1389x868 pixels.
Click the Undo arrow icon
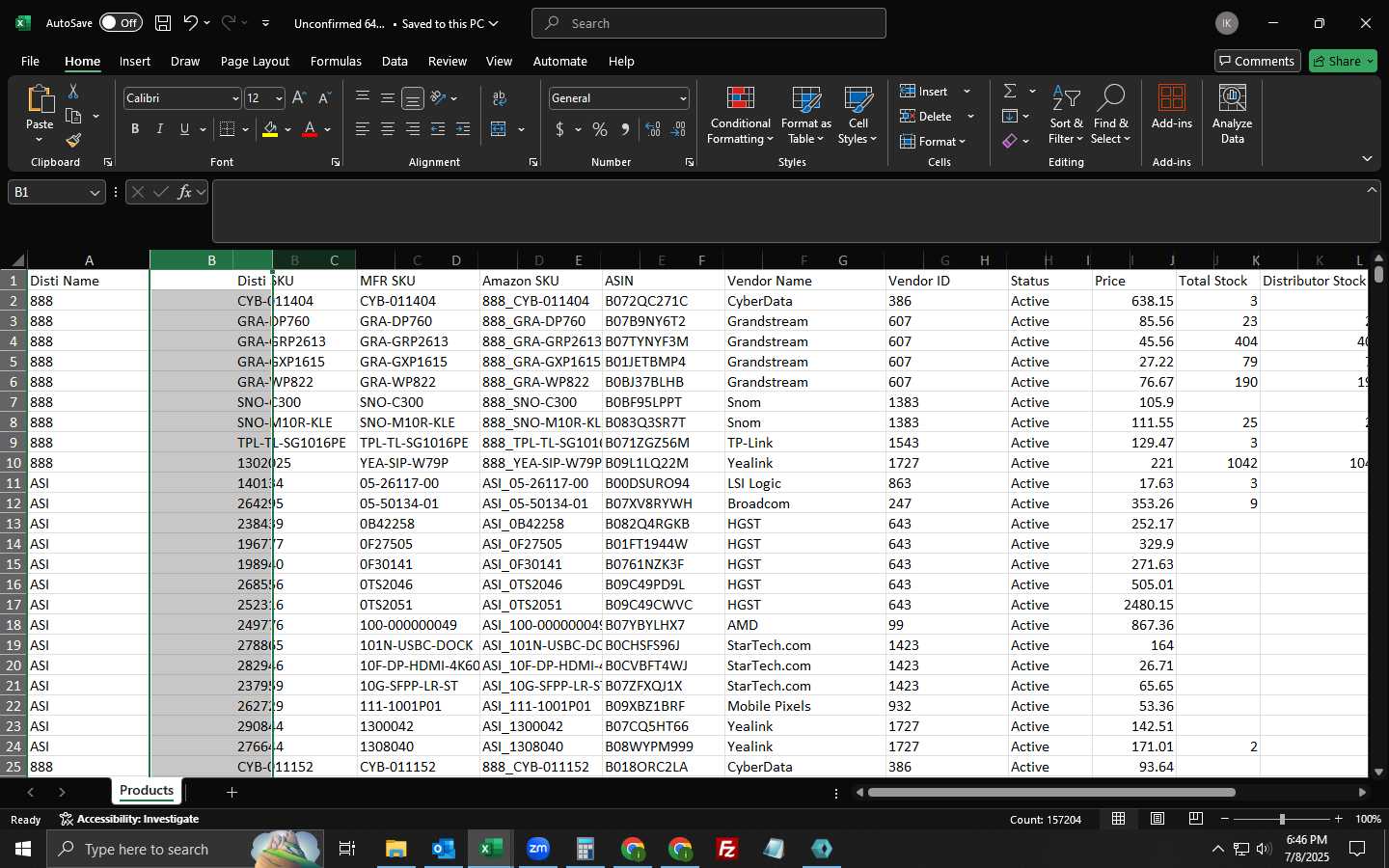point(191,23)
